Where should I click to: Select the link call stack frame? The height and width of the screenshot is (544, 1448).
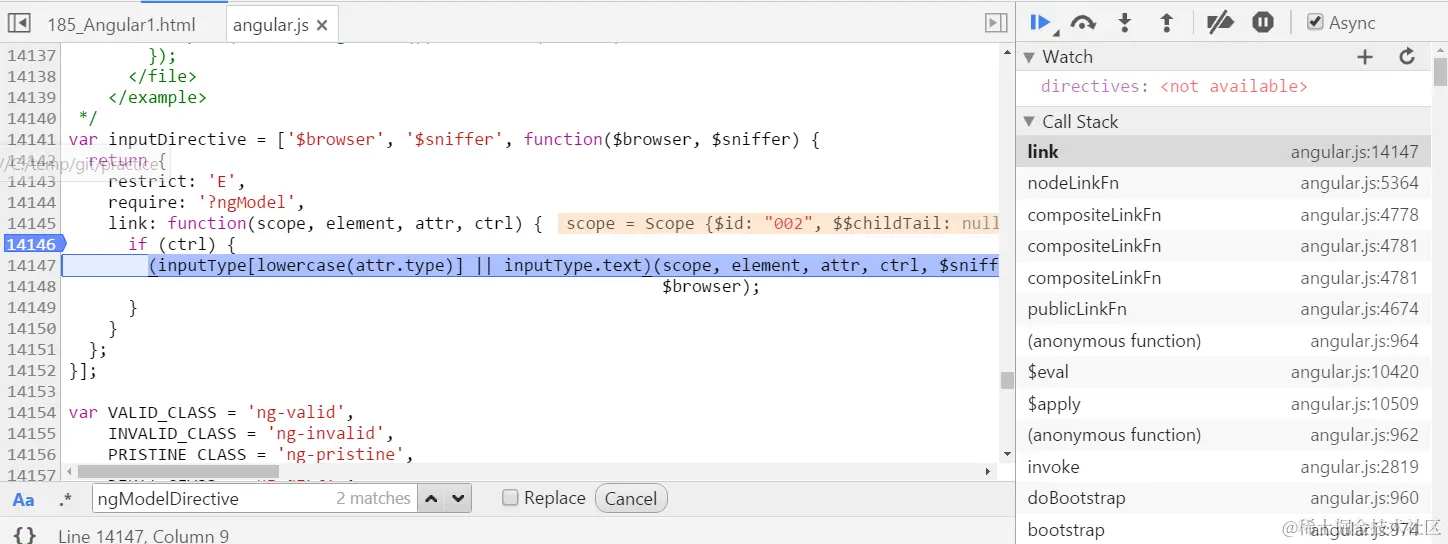tap(1223, 152)
